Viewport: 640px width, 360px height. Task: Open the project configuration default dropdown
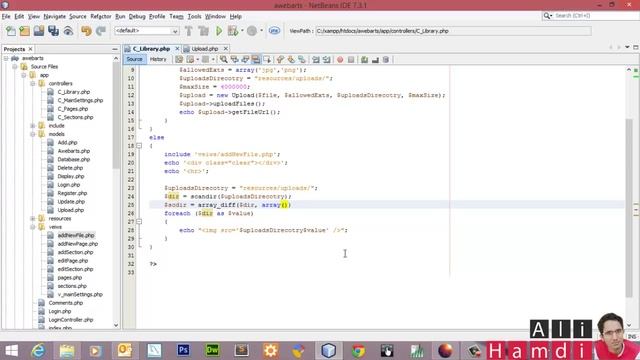point(147,31)
